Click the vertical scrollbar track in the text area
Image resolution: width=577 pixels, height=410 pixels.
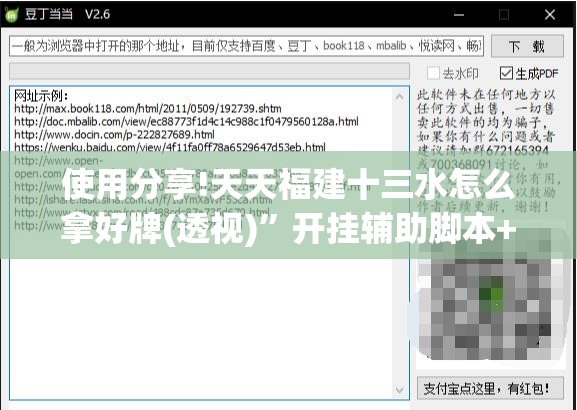click(x=400, y=243)
